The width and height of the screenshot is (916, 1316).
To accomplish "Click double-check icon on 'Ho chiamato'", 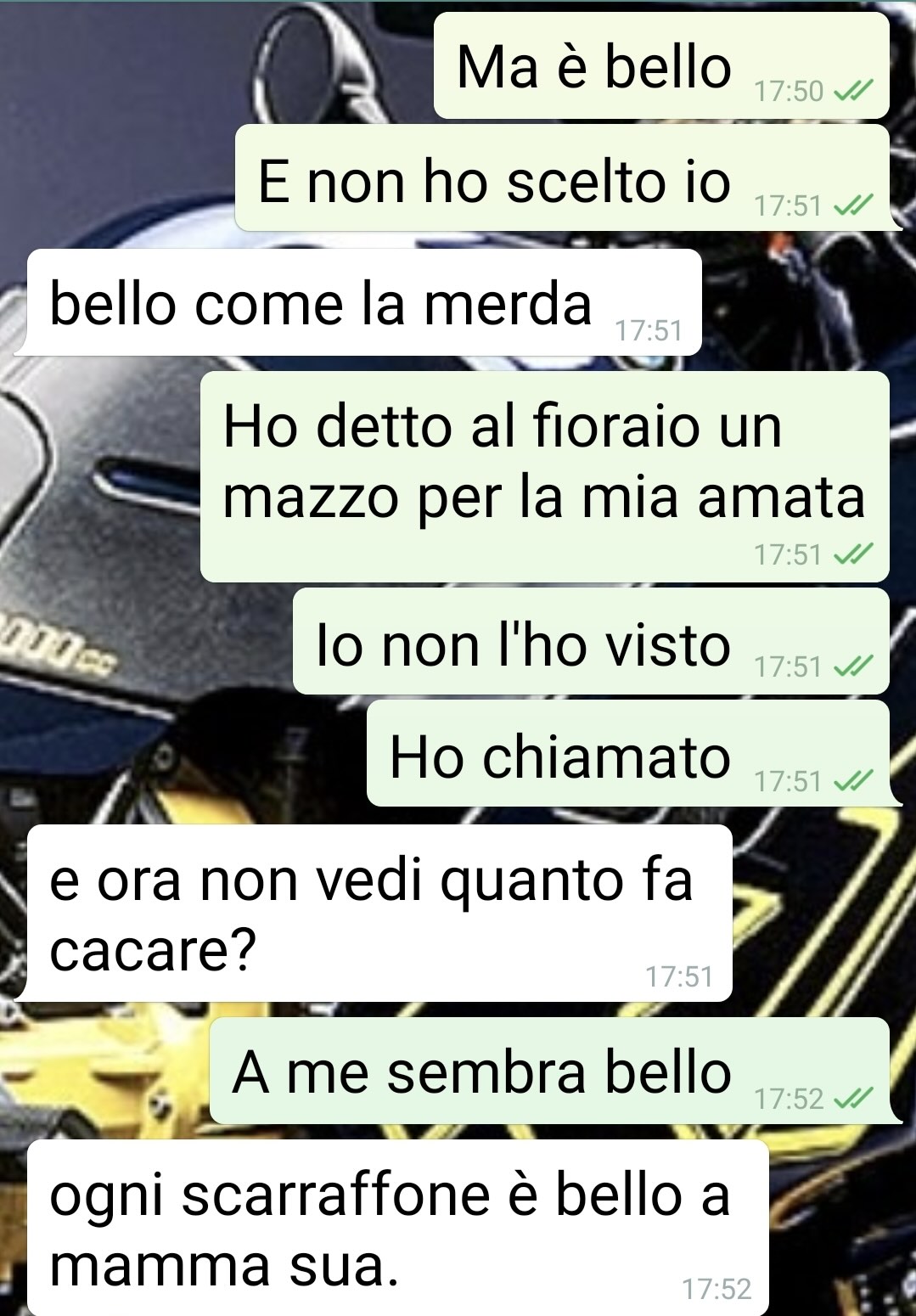I will tap(853, 779).
